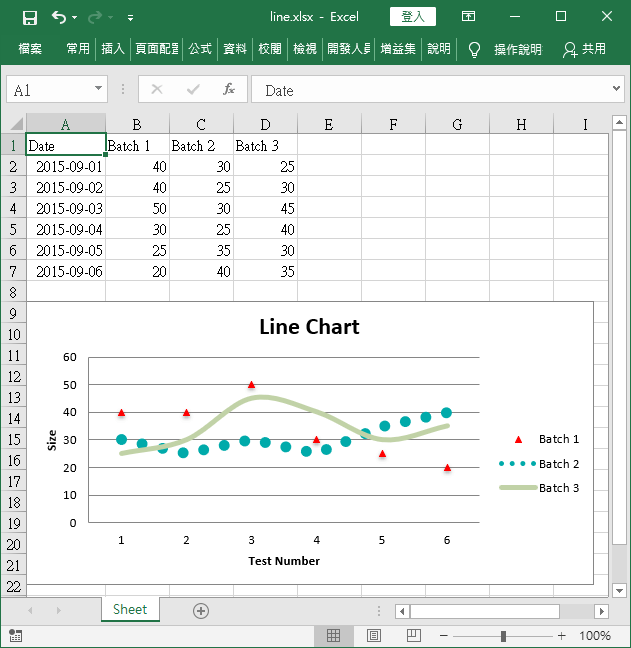Viewport: 631px width, 648px height.
Task: Click the Cancel X formula icon
Action: tap(157, 89)
